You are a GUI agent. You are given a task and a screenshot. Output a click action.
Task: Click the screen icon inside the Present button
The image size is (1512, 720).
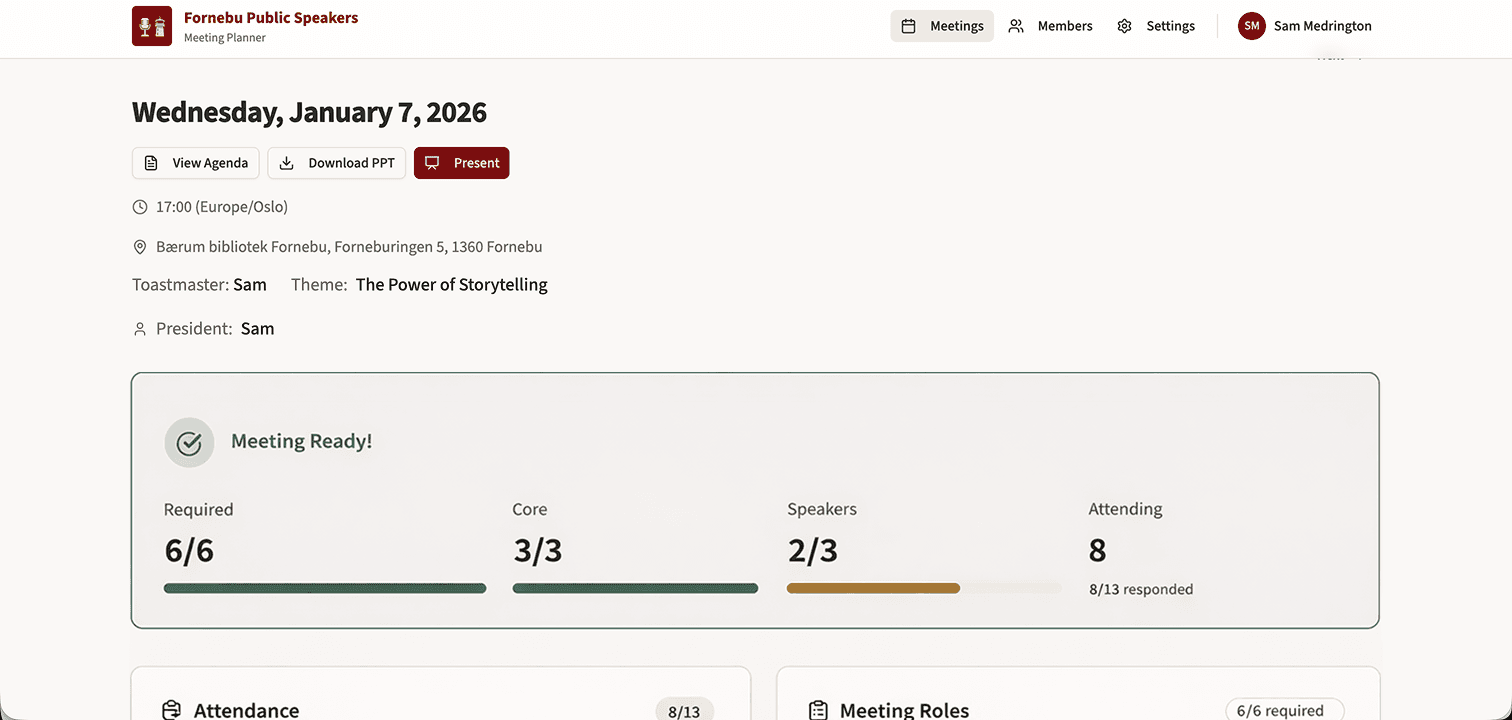point(431,162)
